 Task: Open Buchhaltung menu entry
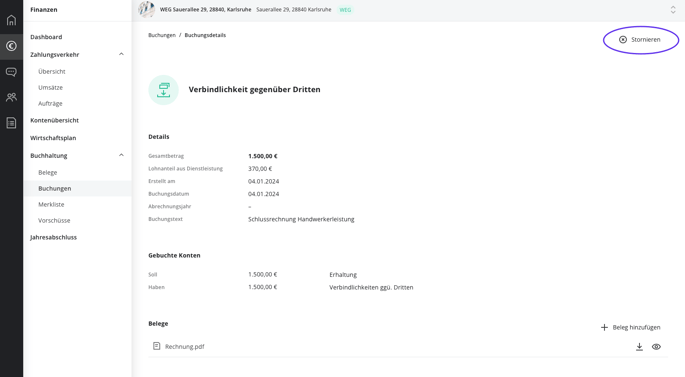(x=48, y=156)
